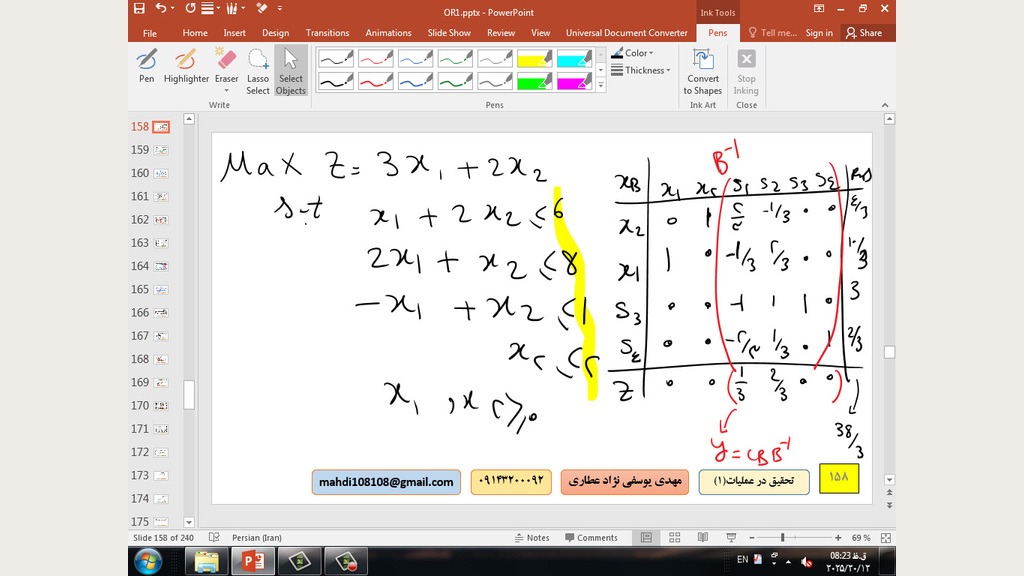Click the Share button
The width and height of the screenshot is (1024, 576).
pyautogui.click(x=864, y=33)
